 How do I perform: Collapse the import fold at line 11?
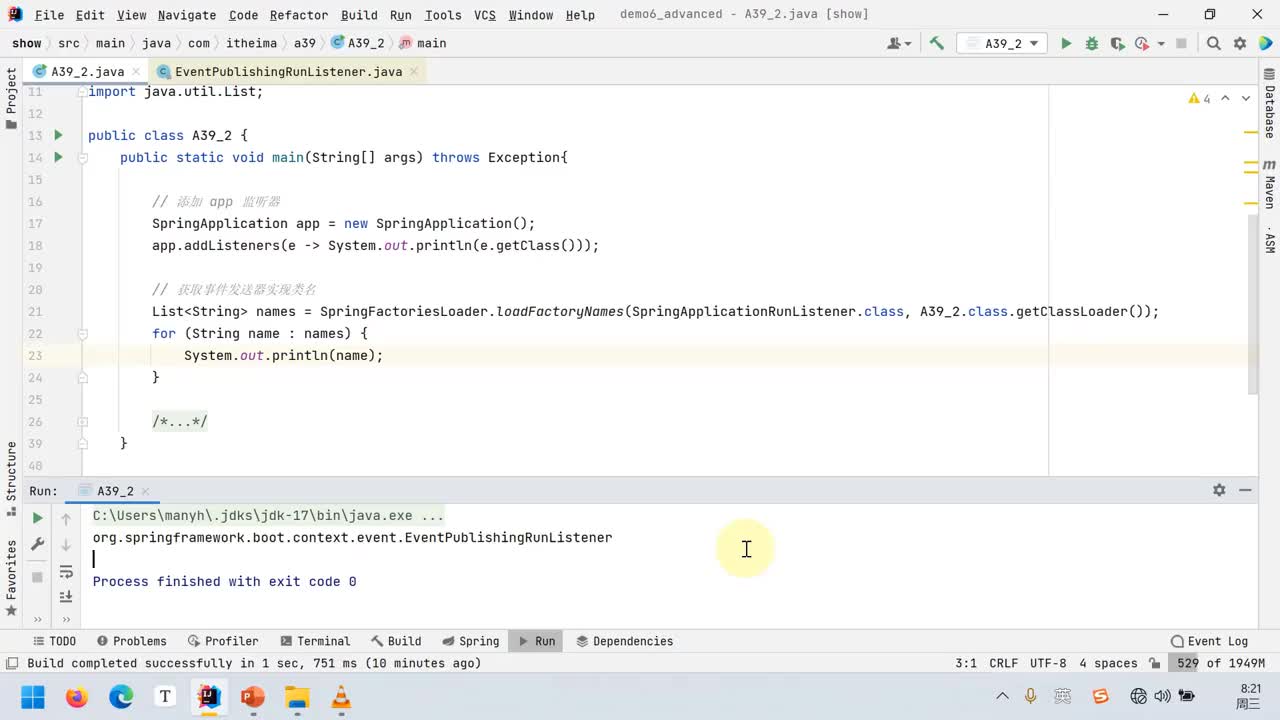point(84,91)
